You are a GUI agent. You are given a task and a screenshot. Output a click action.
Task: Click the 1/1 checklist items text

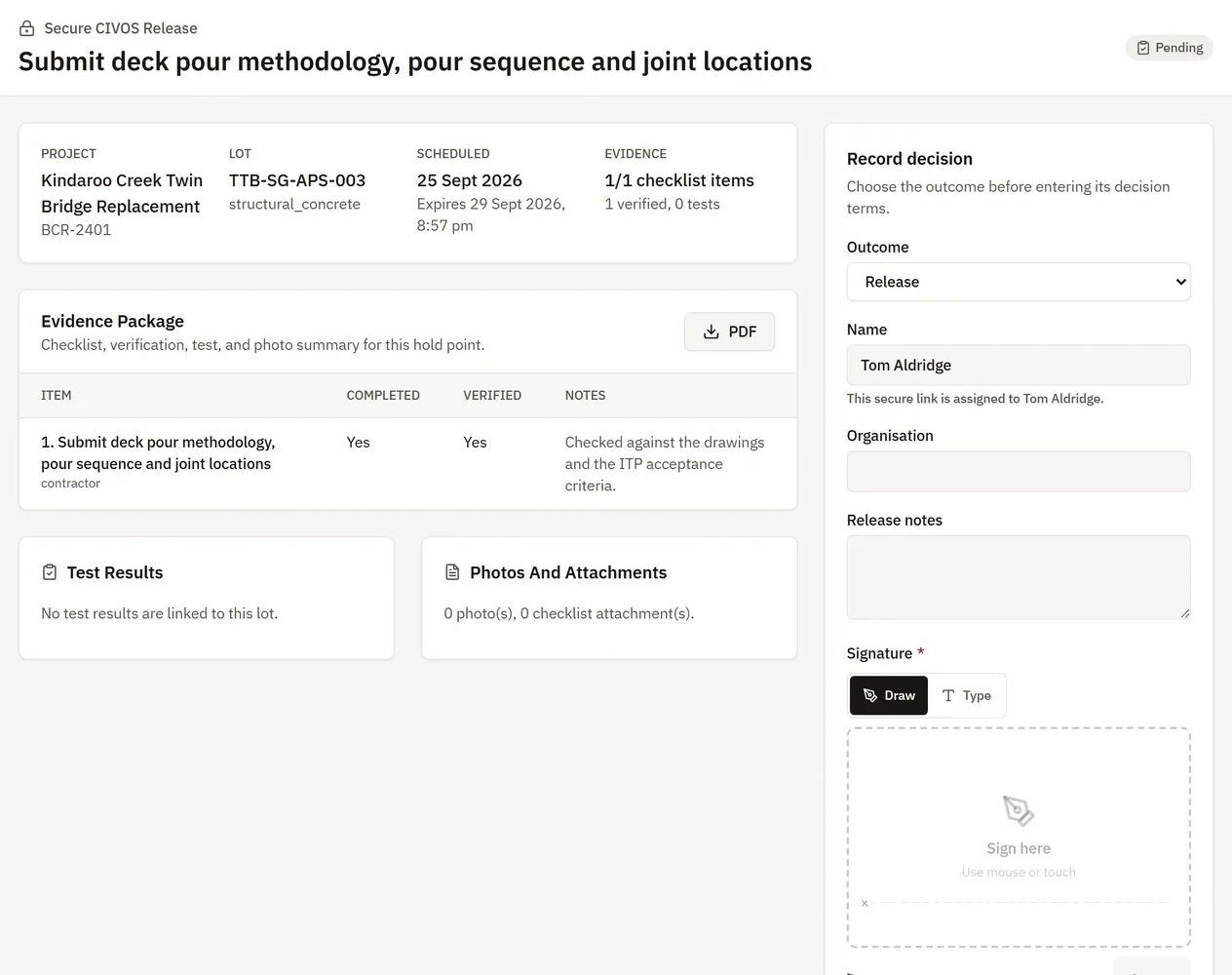pos(679,180)
